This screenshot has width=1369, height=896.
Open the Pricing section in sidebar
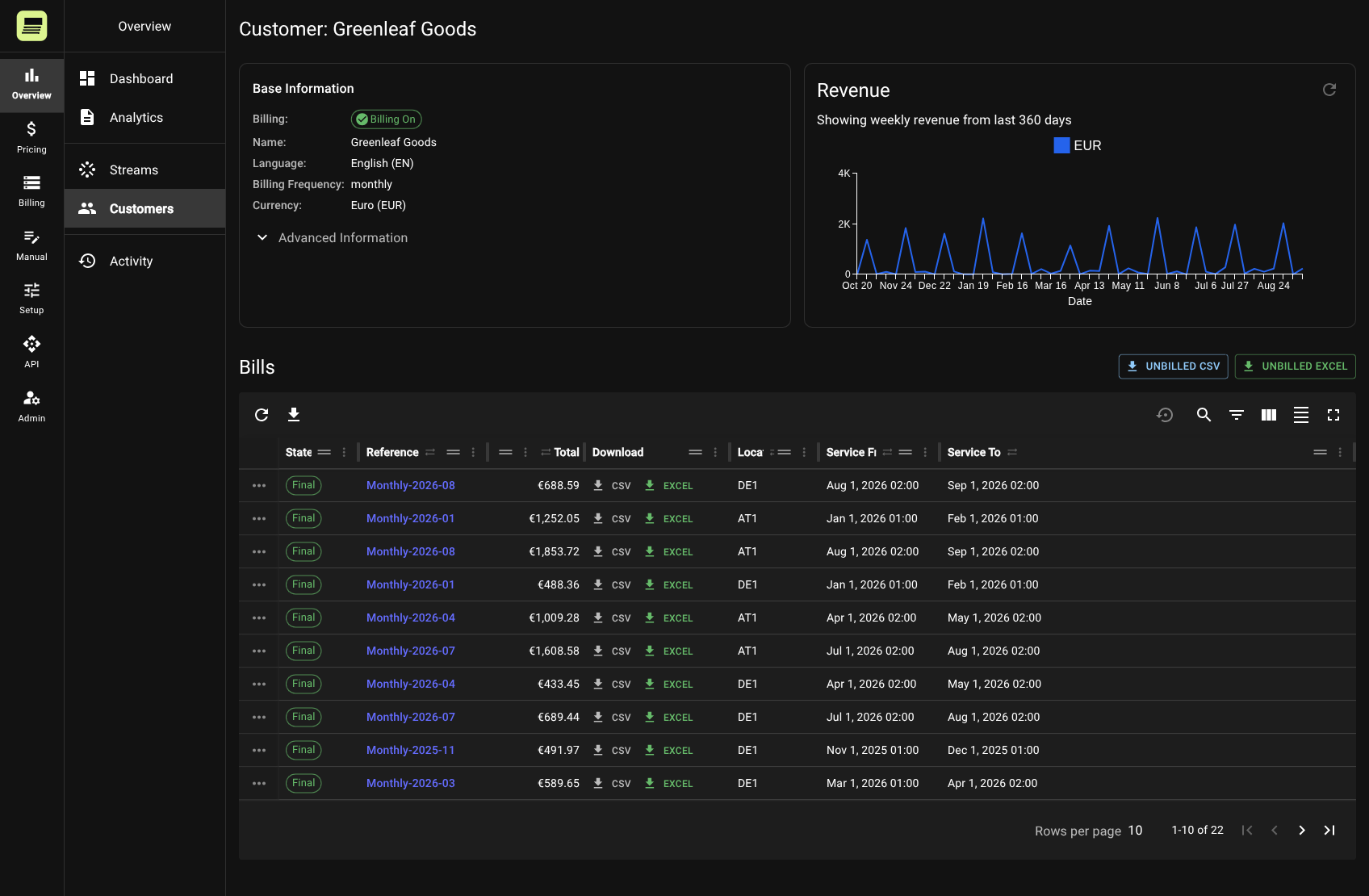click(31, 137)
